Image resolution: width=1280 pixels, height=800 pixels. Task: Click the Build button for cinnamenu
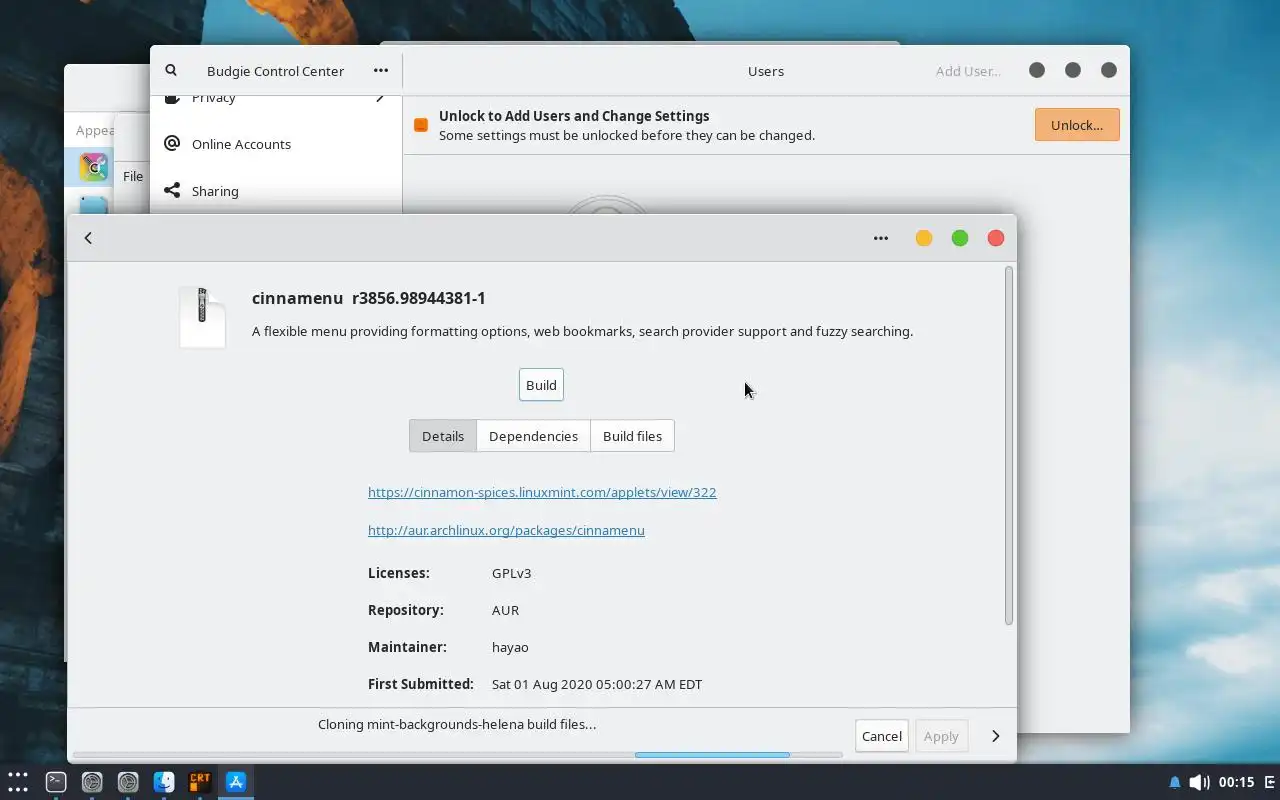point(541,385)
